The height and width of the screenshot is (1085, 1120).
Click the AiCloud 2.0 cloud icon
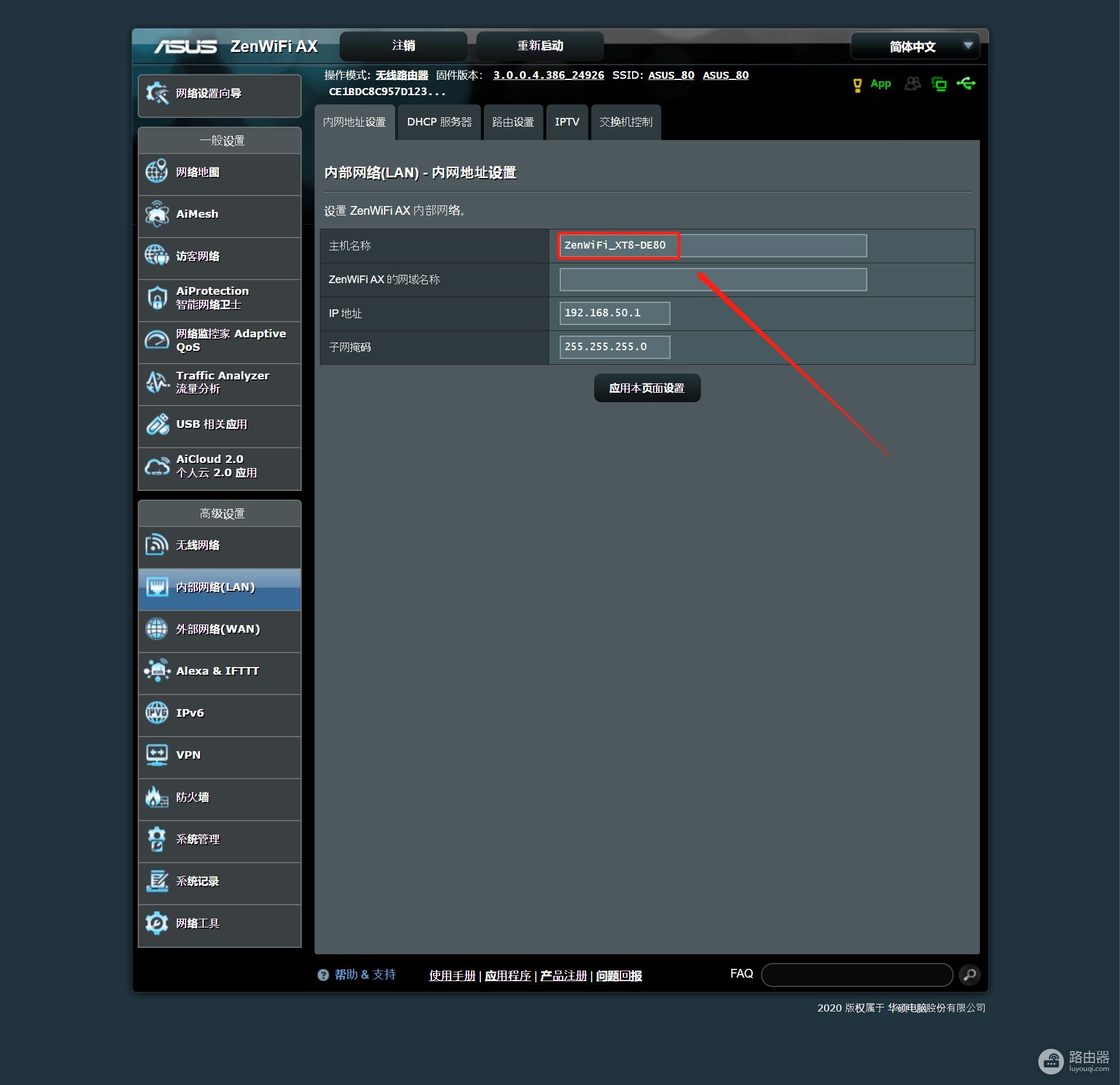click(156, 466)
